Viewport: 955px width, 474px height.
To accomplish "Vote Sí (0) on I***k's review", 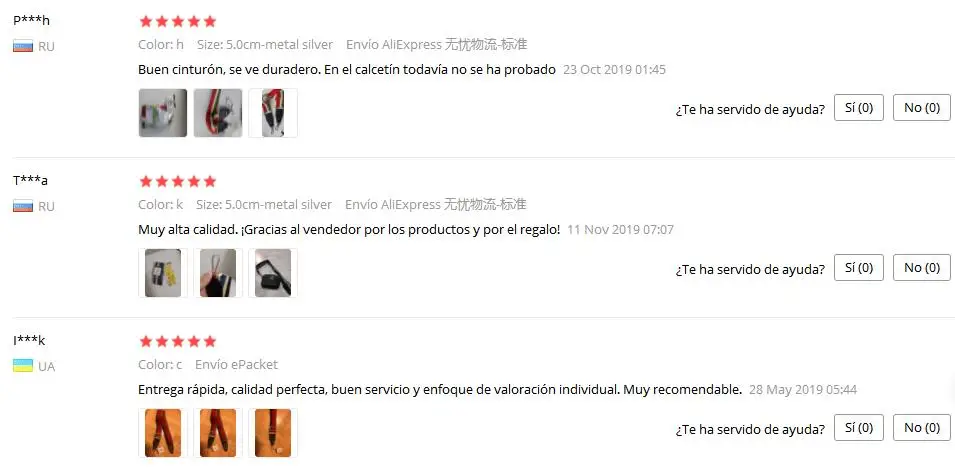I will 859,428.
